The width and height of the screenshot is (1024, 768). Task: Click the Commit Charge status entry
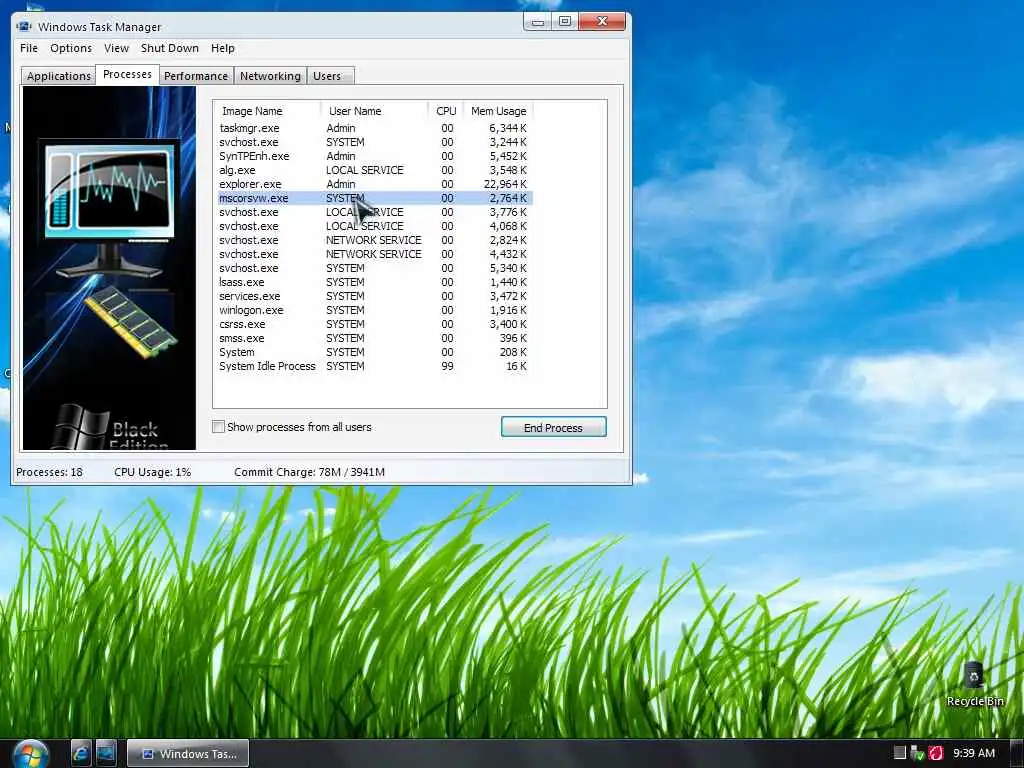tap(310, 472)
